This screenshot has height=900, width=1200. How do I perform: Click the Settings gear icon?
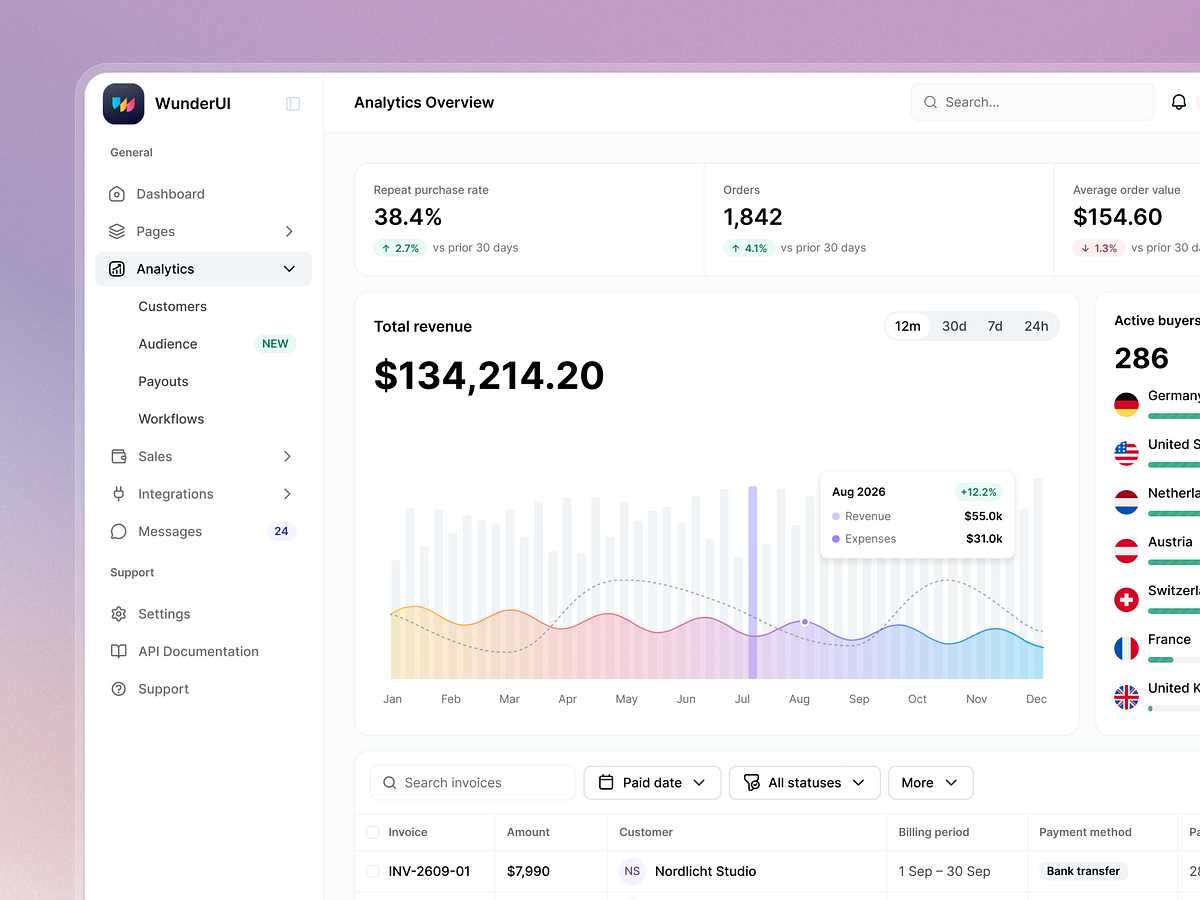pos(119,614)
